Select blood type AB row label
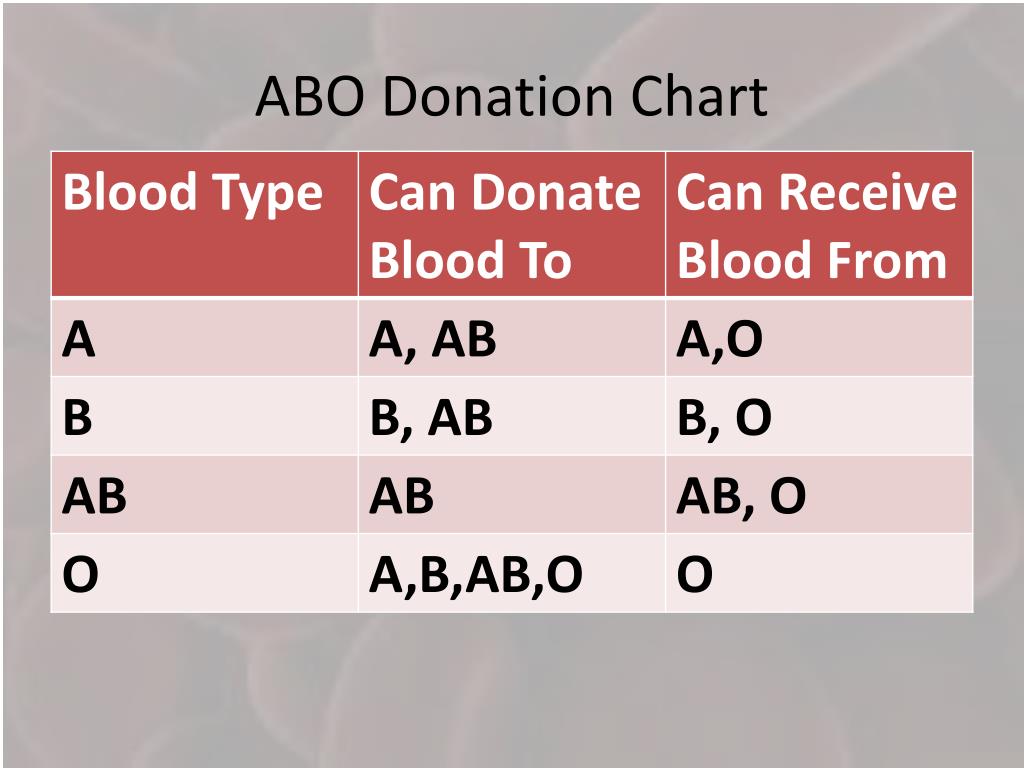1024x768 pixels. [204, 494]
